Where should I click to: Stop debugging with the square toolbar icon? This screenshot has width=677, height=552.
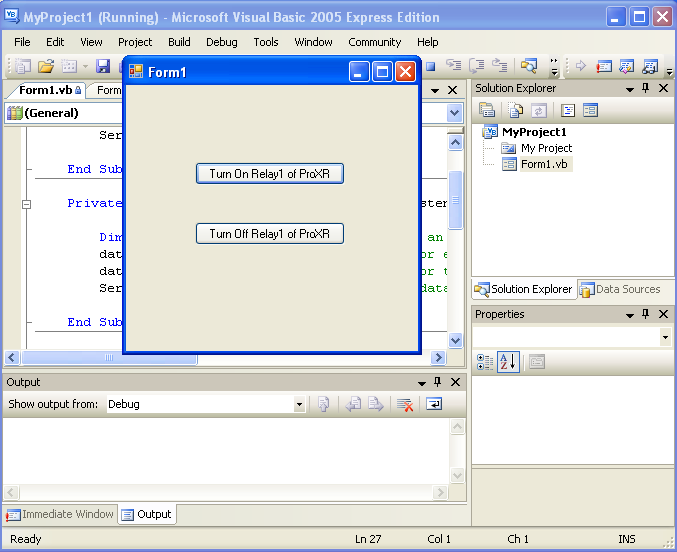click(430, 66)
